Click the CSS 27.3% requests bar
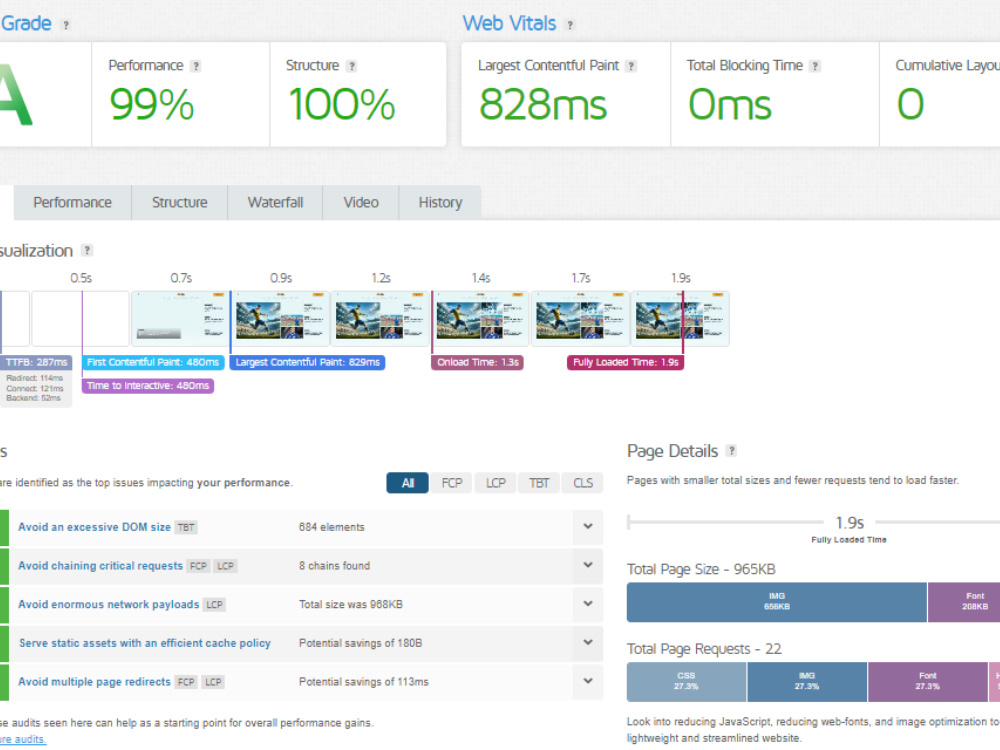Viewport: 1000px width, 750px height. pos(686,681)
